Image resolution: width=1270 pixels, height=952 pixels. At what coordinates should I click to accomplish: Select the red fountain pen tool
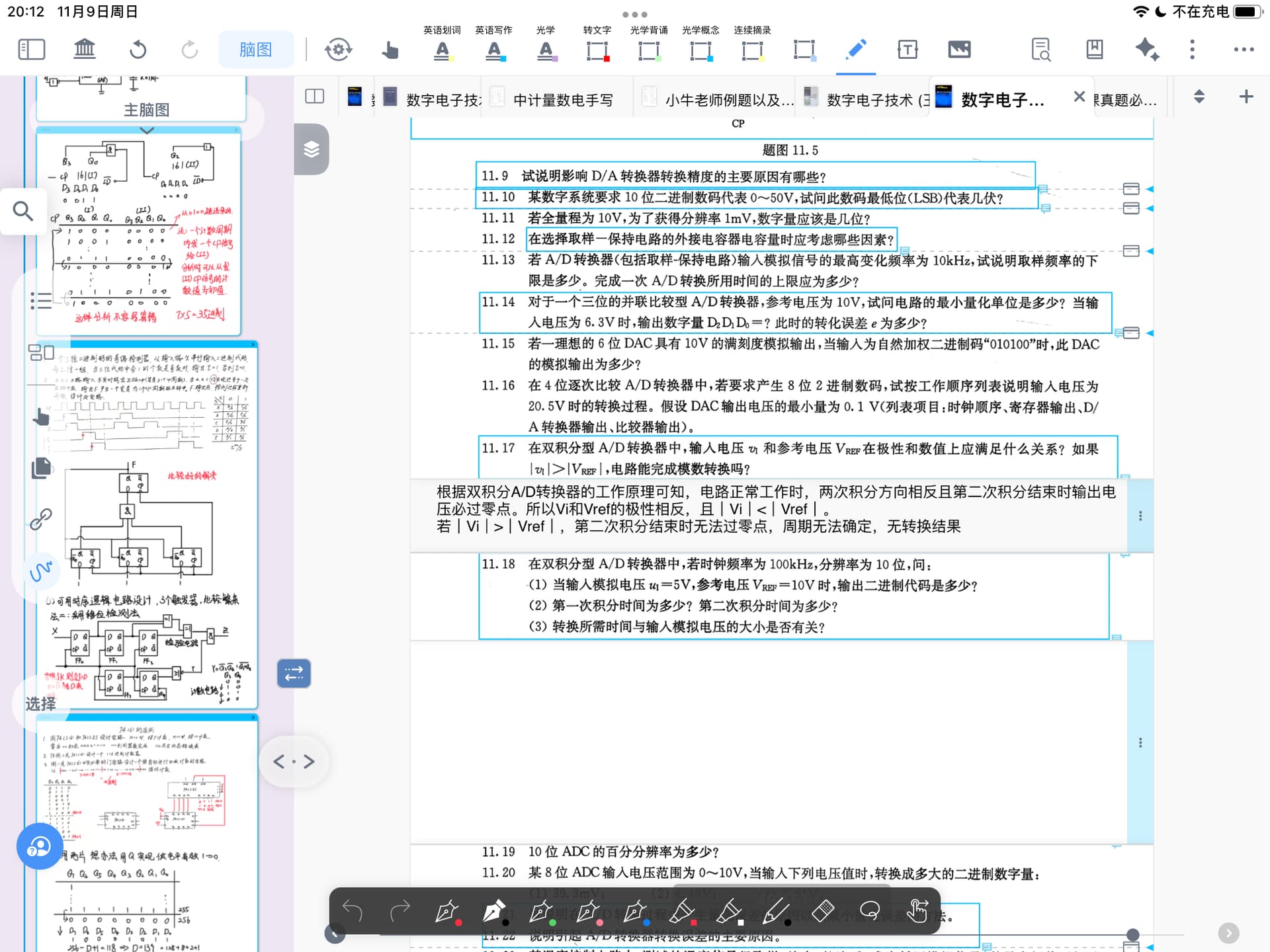[447, 912]
